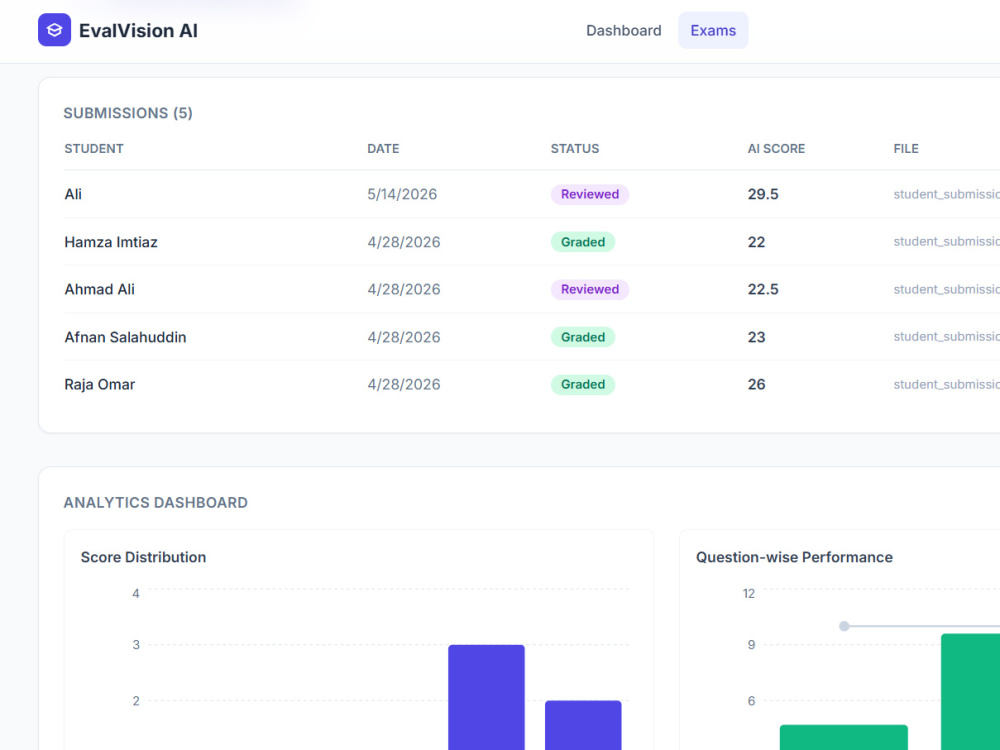Click the shorter green Question-wise Performance bar
Viewport: 1000px width, 750px height.
pos(843,737)
